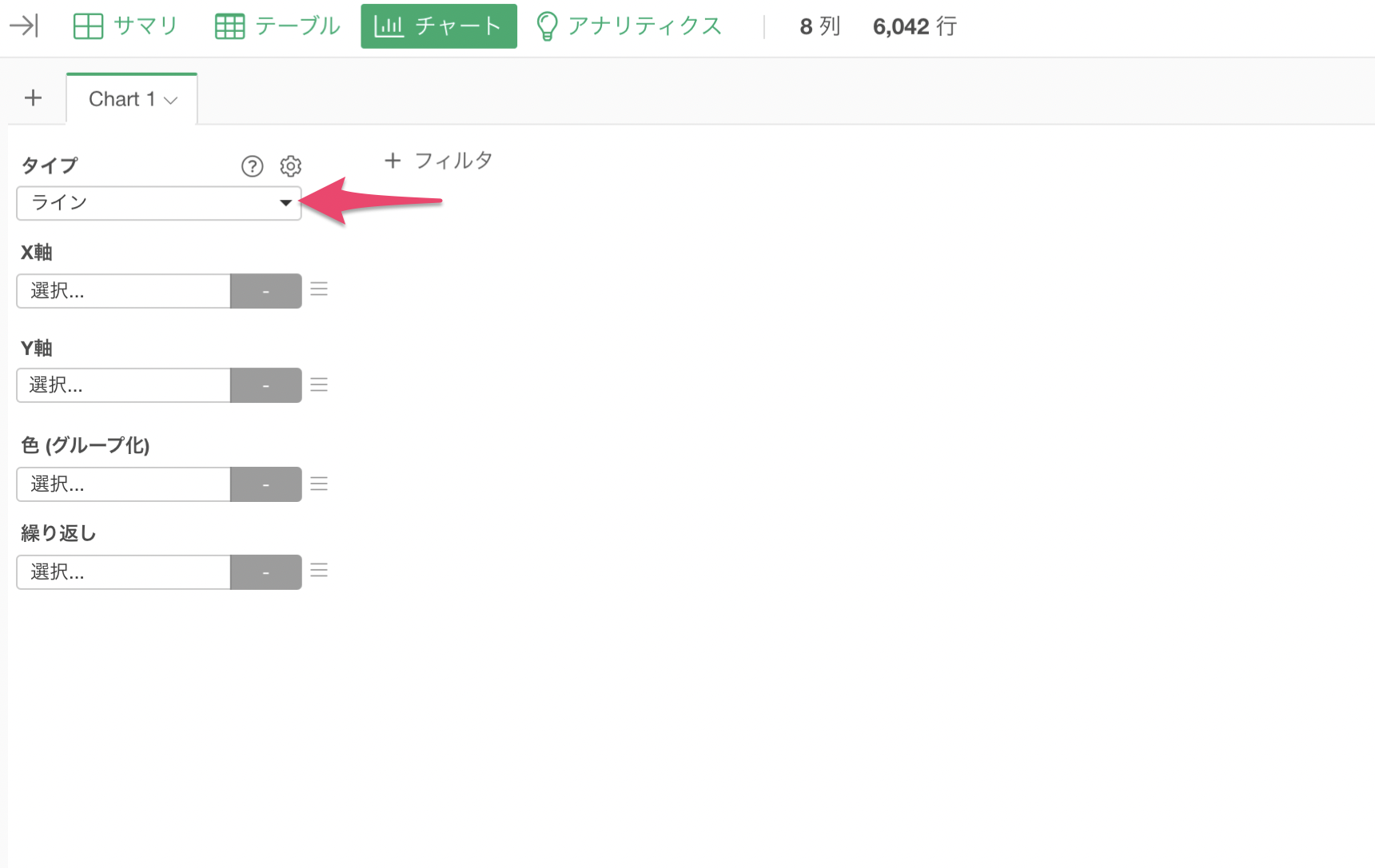Add new chart with plus icon

pos(33,98)
